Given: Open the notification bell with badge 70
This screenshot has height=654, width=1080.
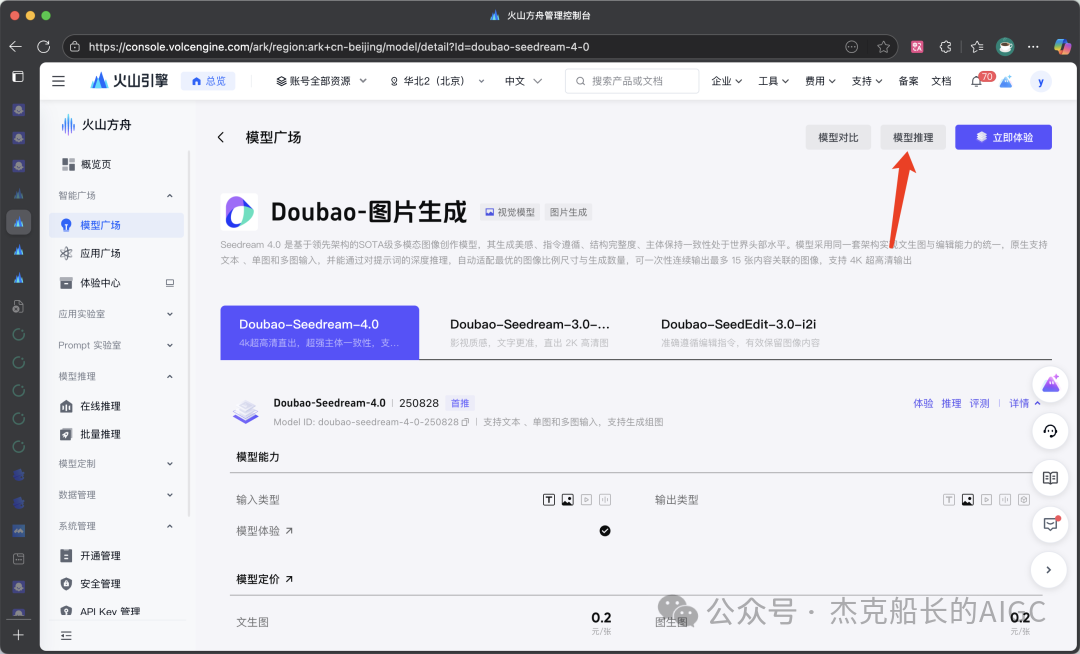Looking at the screenshot, I should point(976,81).
